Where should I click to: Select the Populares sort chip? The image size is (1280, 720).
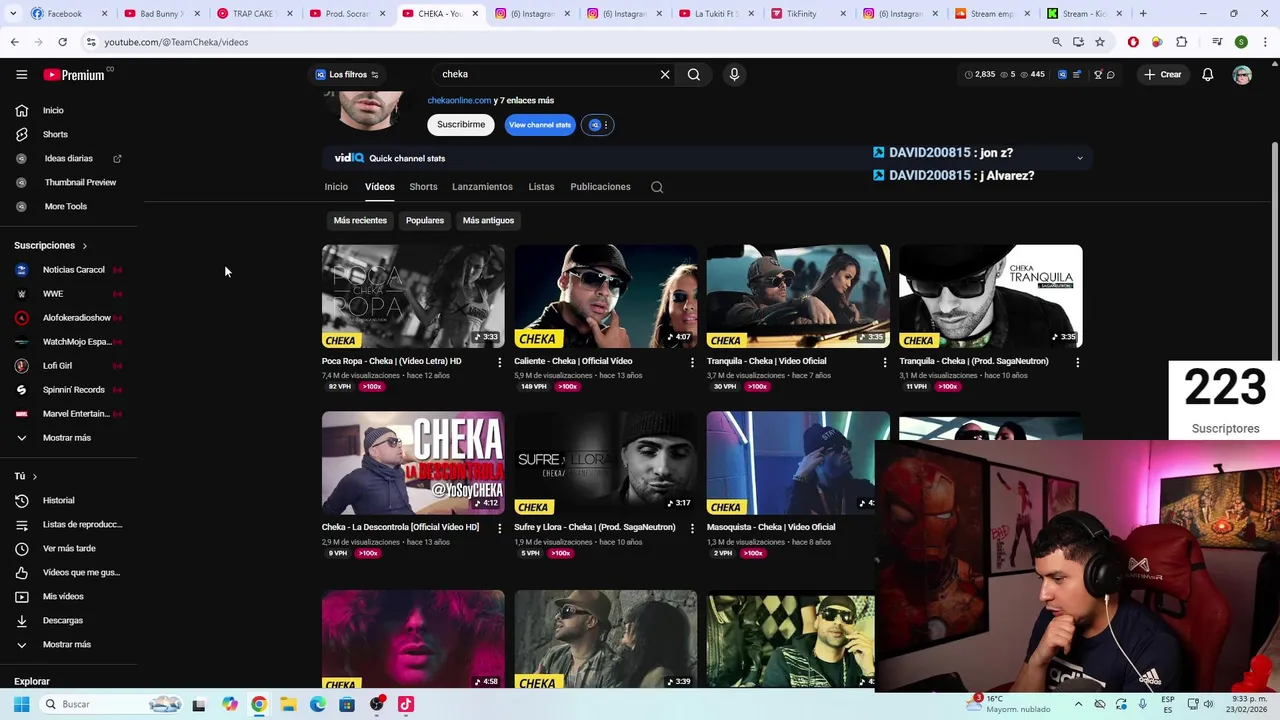[425, 220]
